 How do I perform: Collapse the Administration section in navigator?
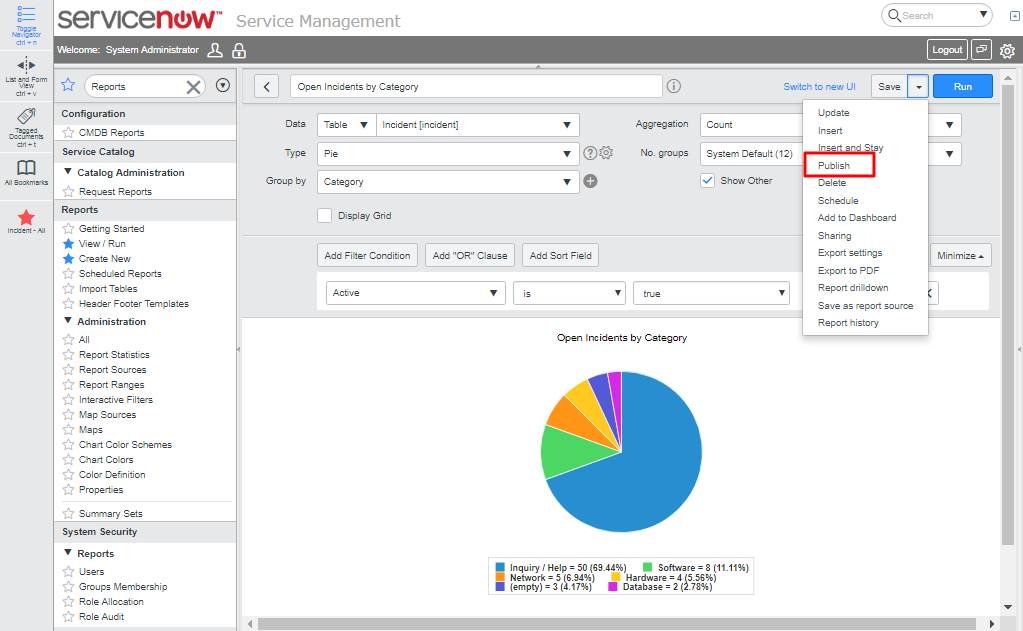(68, 322)
